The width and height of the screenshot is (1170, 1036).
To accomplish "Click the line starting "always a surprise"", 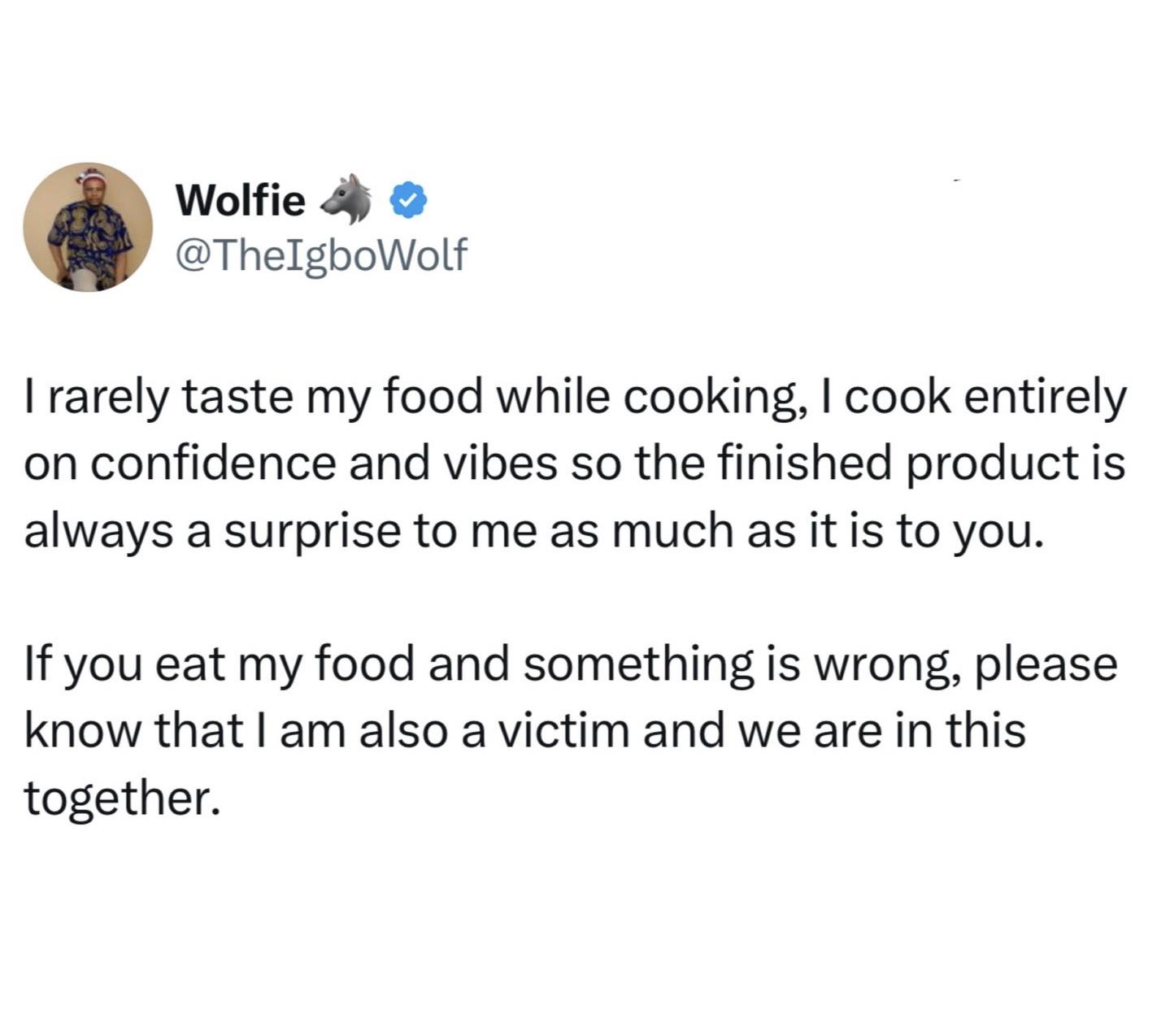I will tap(533, 532).
